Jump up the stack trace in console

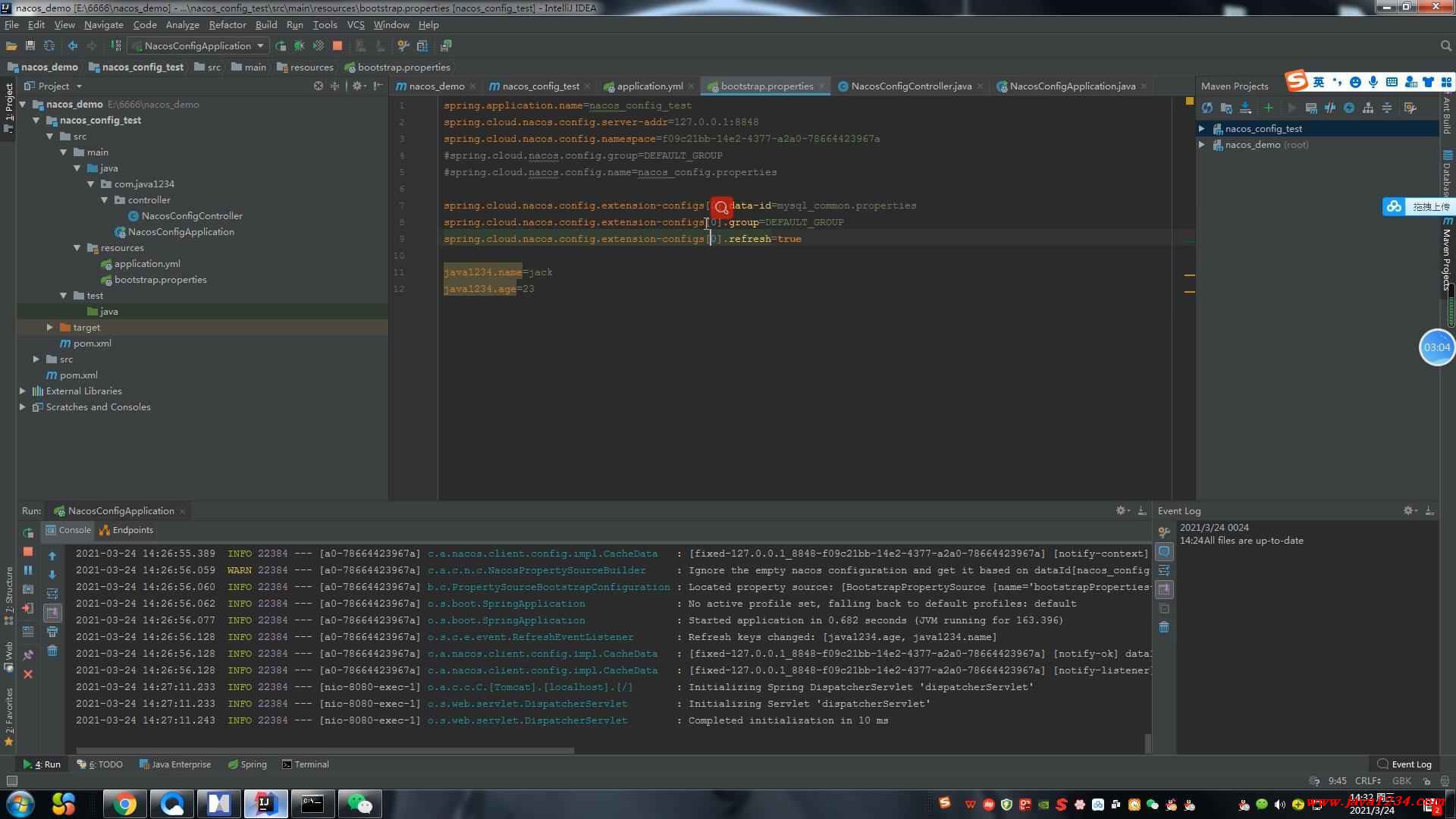(52, 556)
